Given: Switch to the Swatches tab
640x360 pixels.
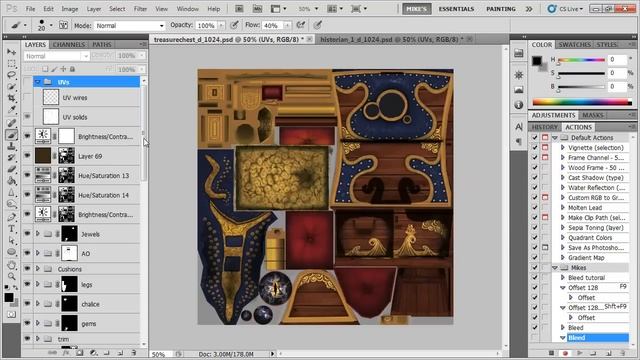Looking at the screenshot, I should (574, 44).
